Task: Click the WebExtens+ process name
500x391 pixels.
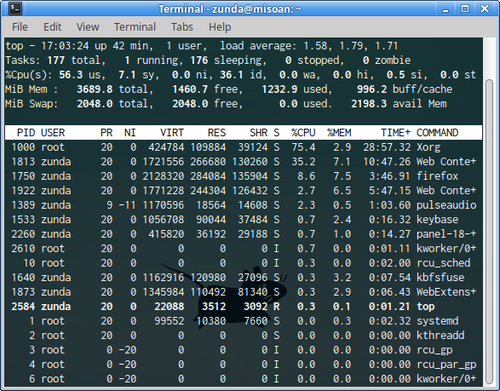Action: pos(446,292)
